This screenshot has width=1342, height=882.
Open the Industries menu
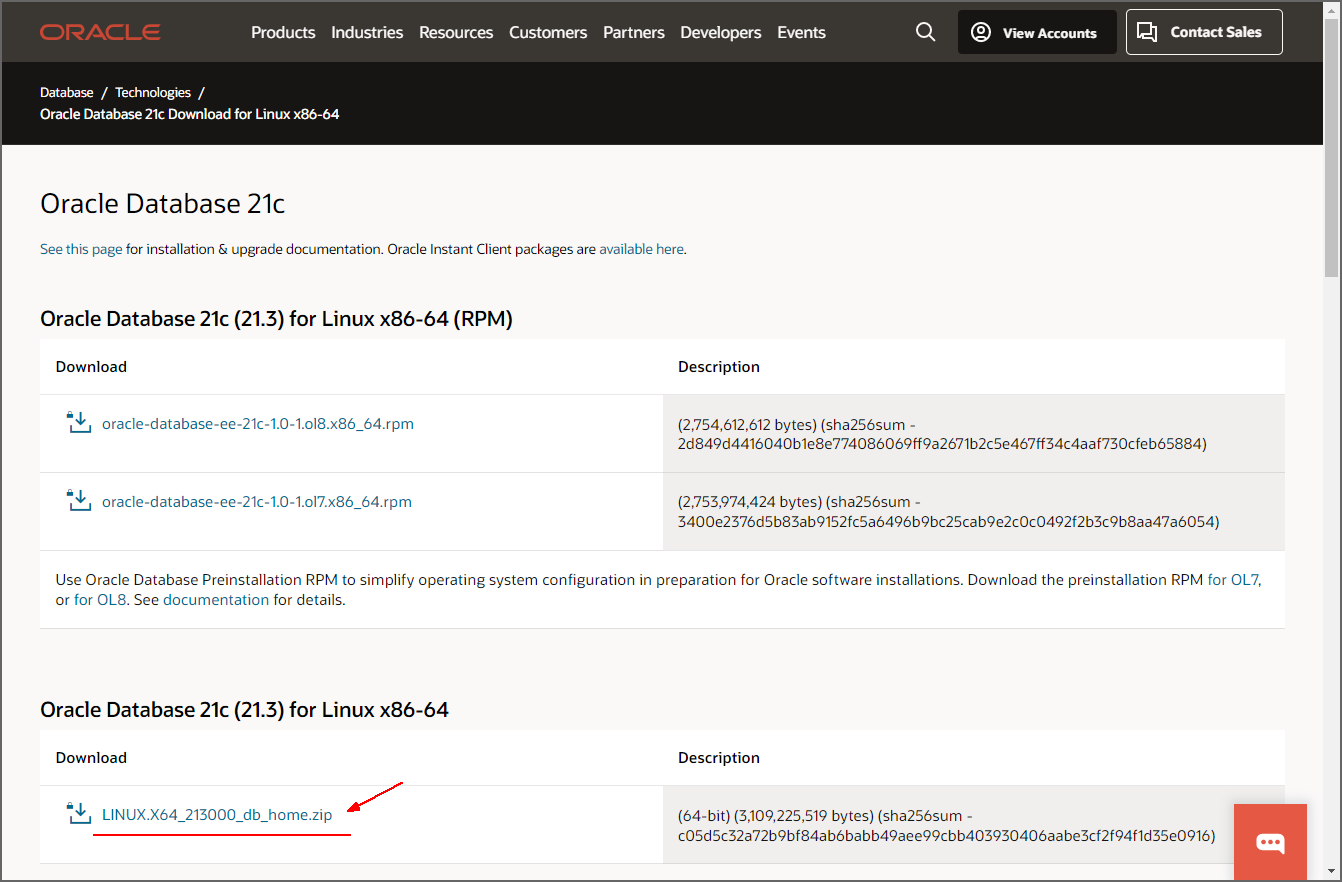coord(367,32)
